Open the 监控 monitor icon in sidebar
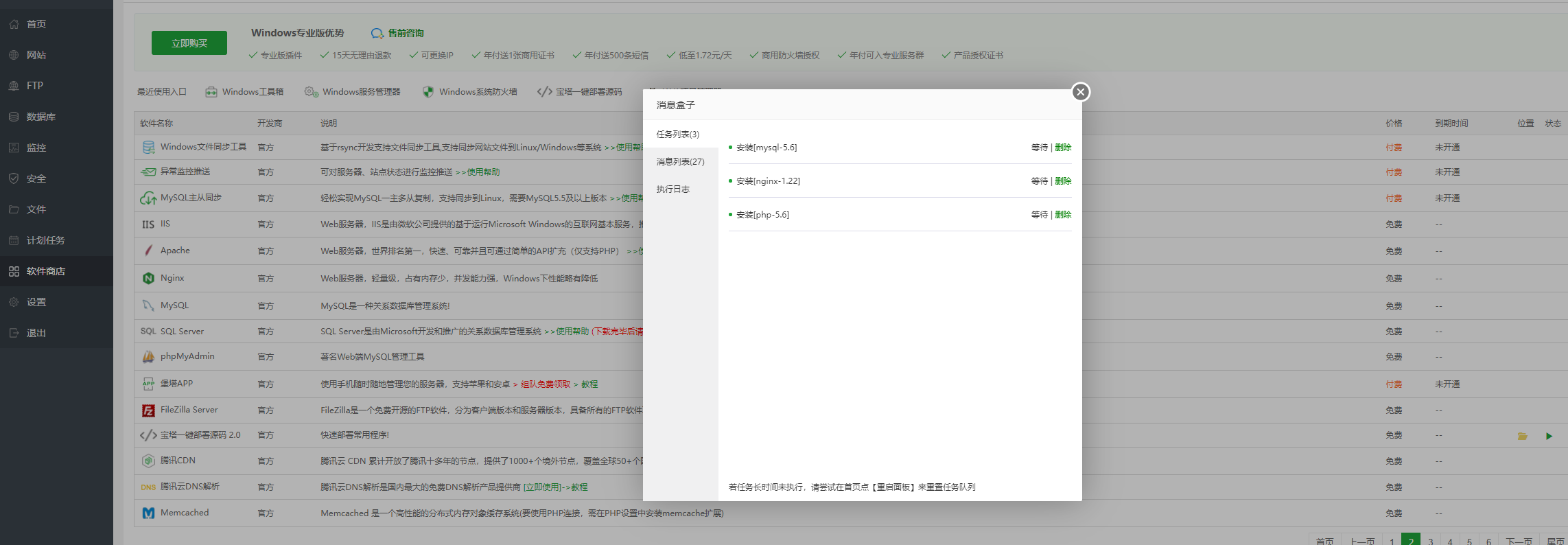Image resolution: width=1568 pixels, height=545 pixels. (x=14, y=148)
